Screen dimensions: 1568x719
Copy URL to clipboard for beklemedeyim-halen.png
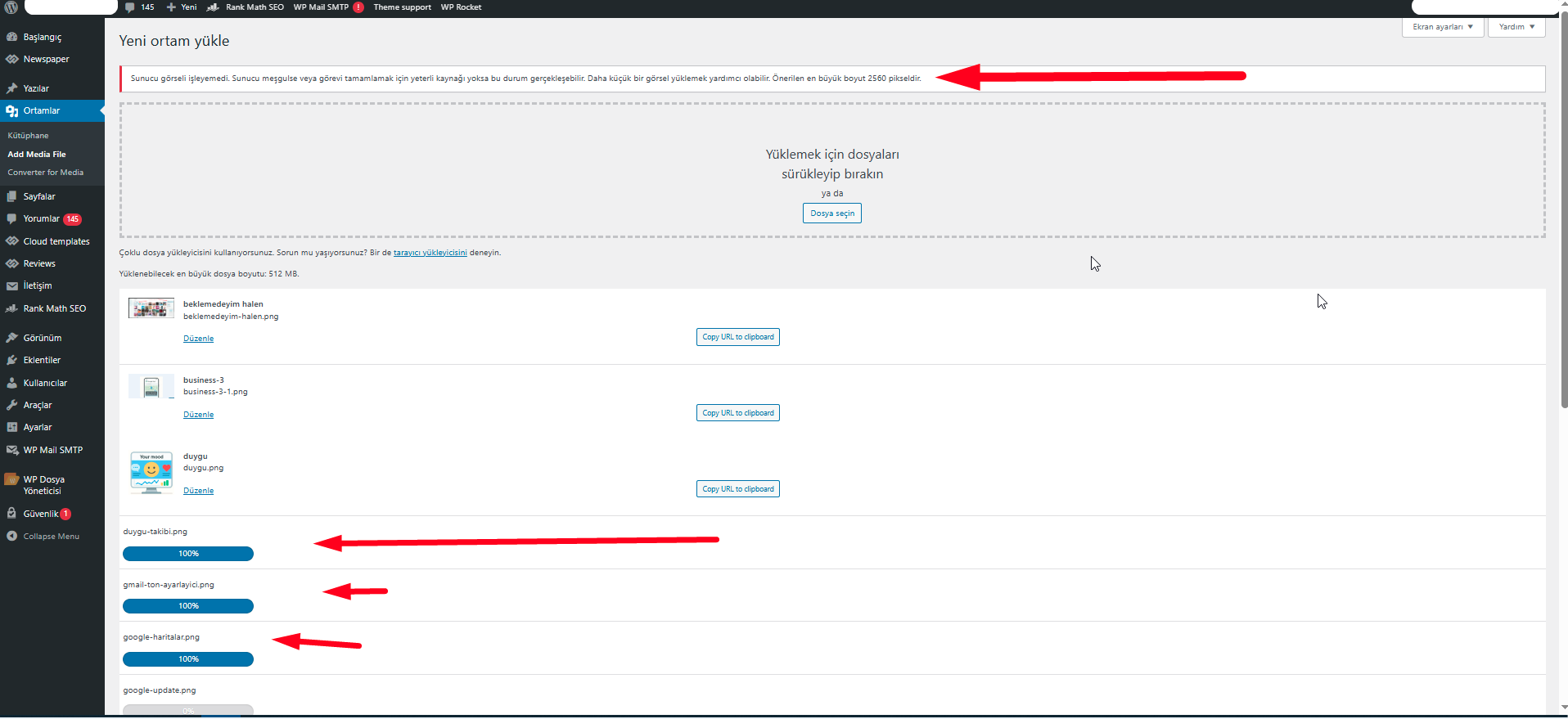[737, 337]
